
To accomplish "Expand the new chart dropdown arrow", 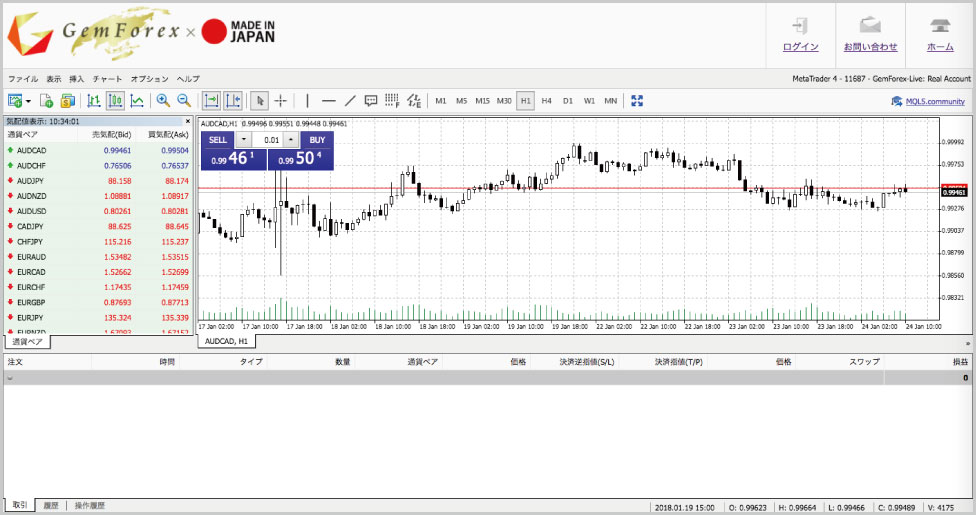I will [x=28, y=101].
